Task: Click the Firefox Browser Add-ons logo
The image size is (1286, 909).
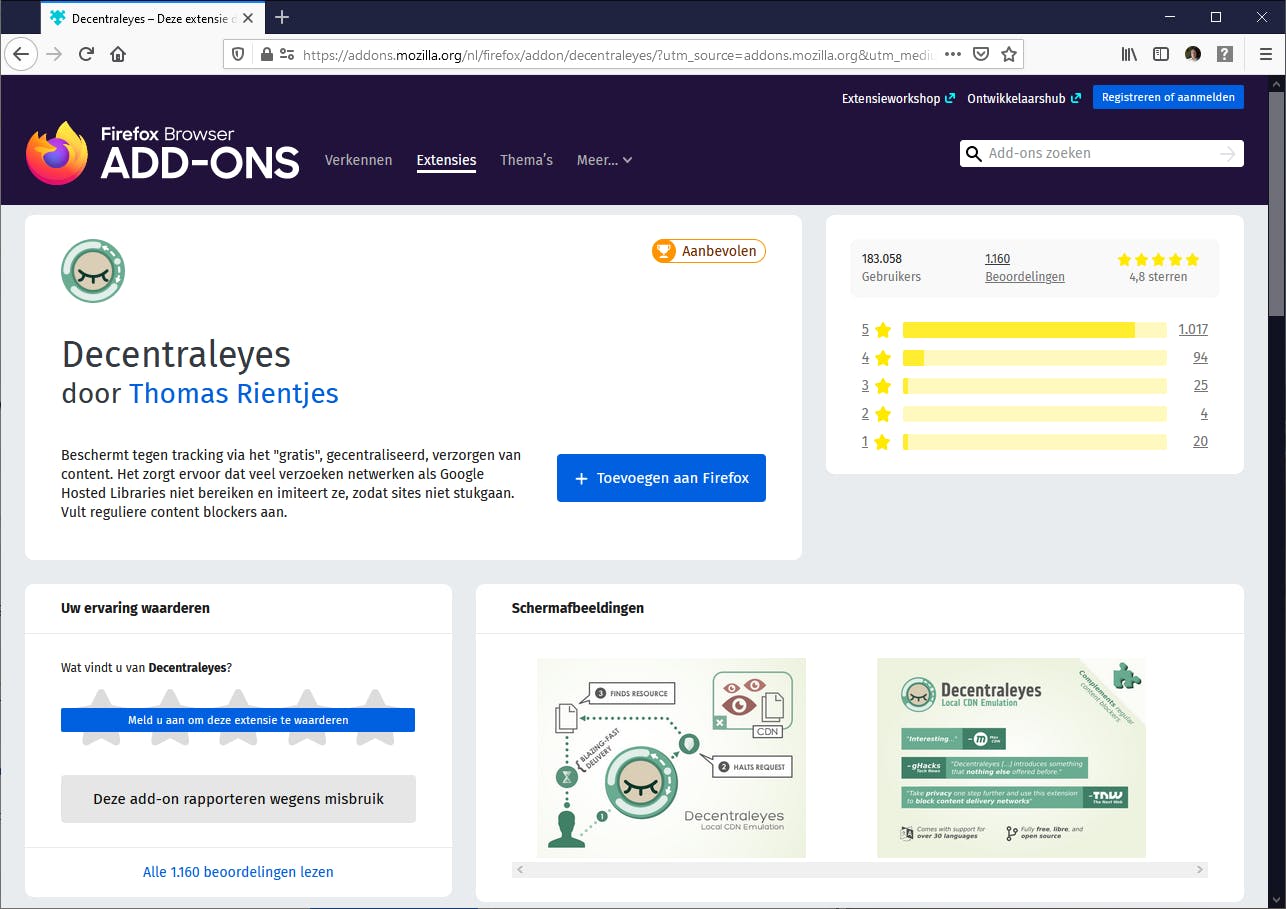Action: coord(162,153)
